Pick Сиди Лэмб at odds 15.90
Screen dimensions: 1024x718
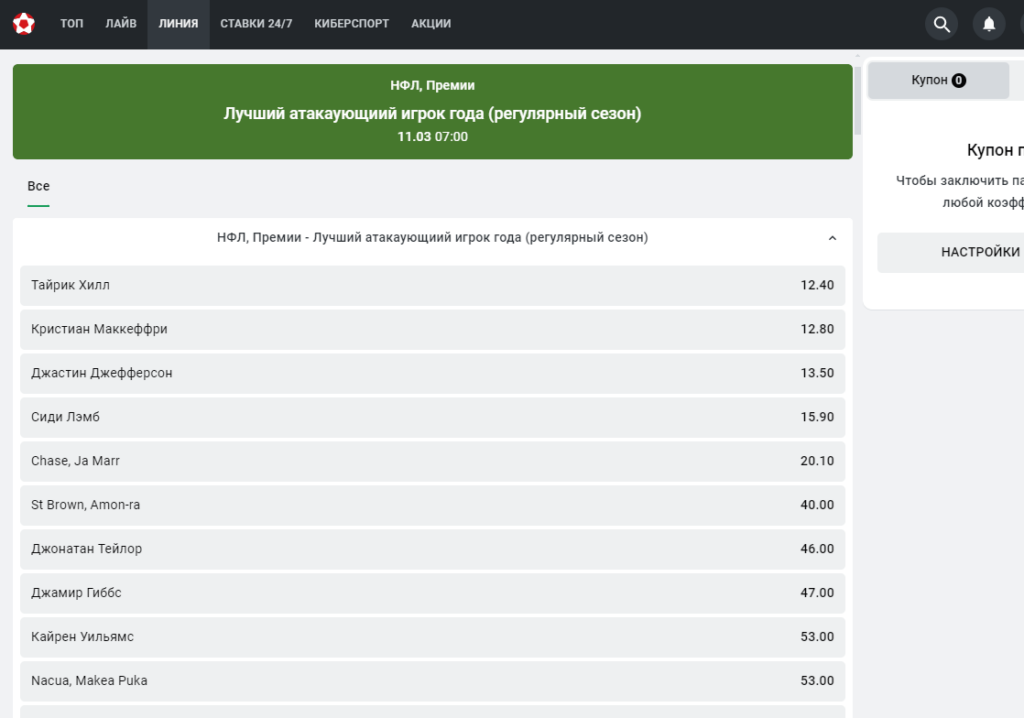coord(432,417)
